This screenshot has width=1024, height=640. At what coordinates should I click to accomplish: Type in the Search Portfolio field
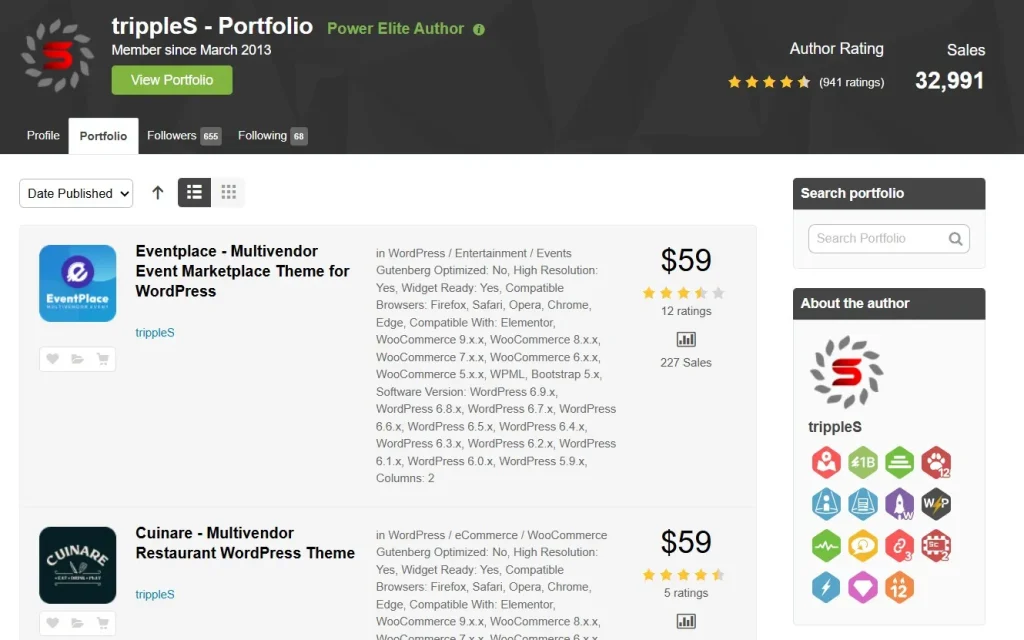(x=878, y=239)
